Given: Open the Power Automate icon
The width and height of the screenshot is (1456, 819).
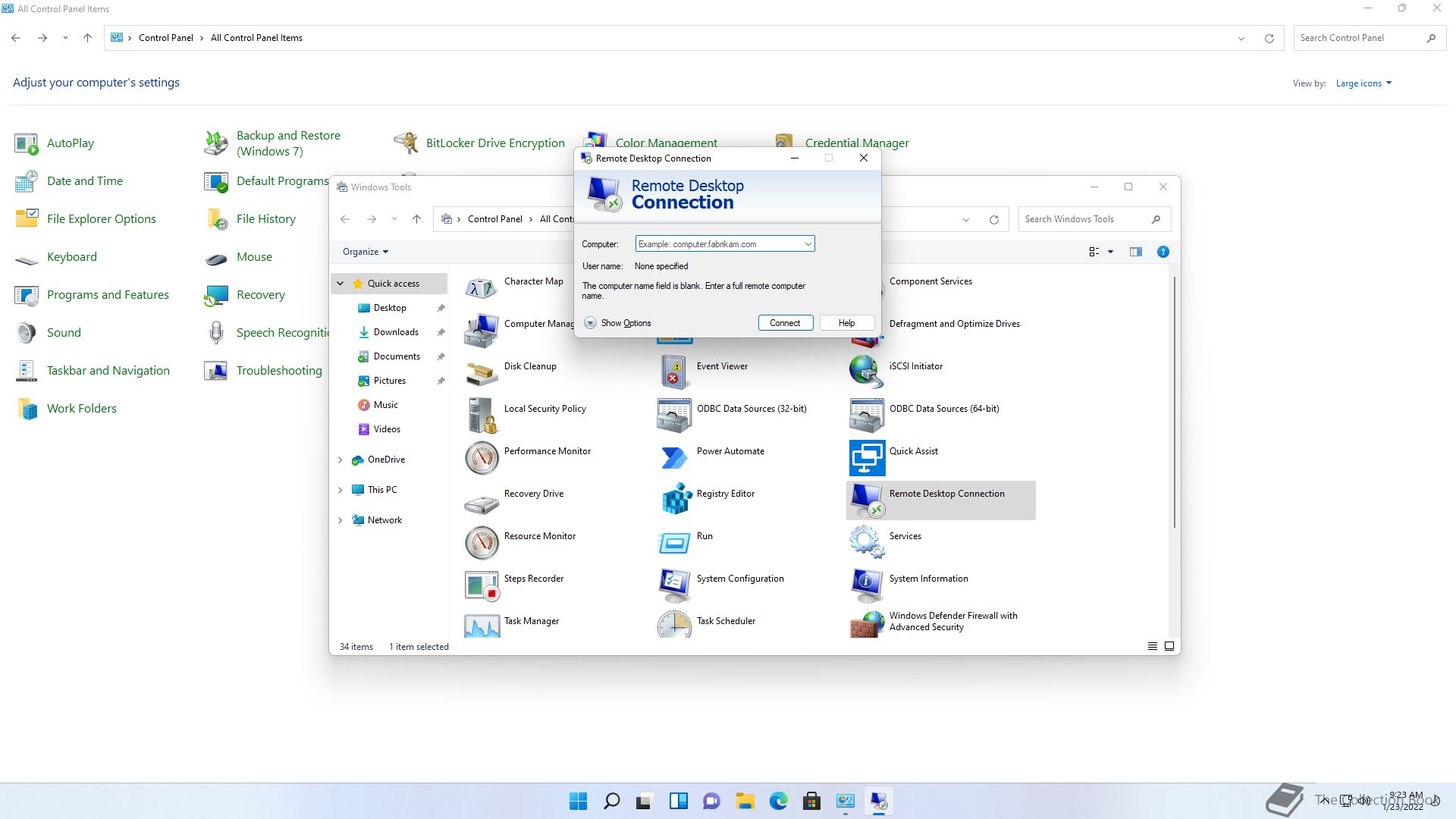Looking at the screenshot, I should tap(674, 457).
